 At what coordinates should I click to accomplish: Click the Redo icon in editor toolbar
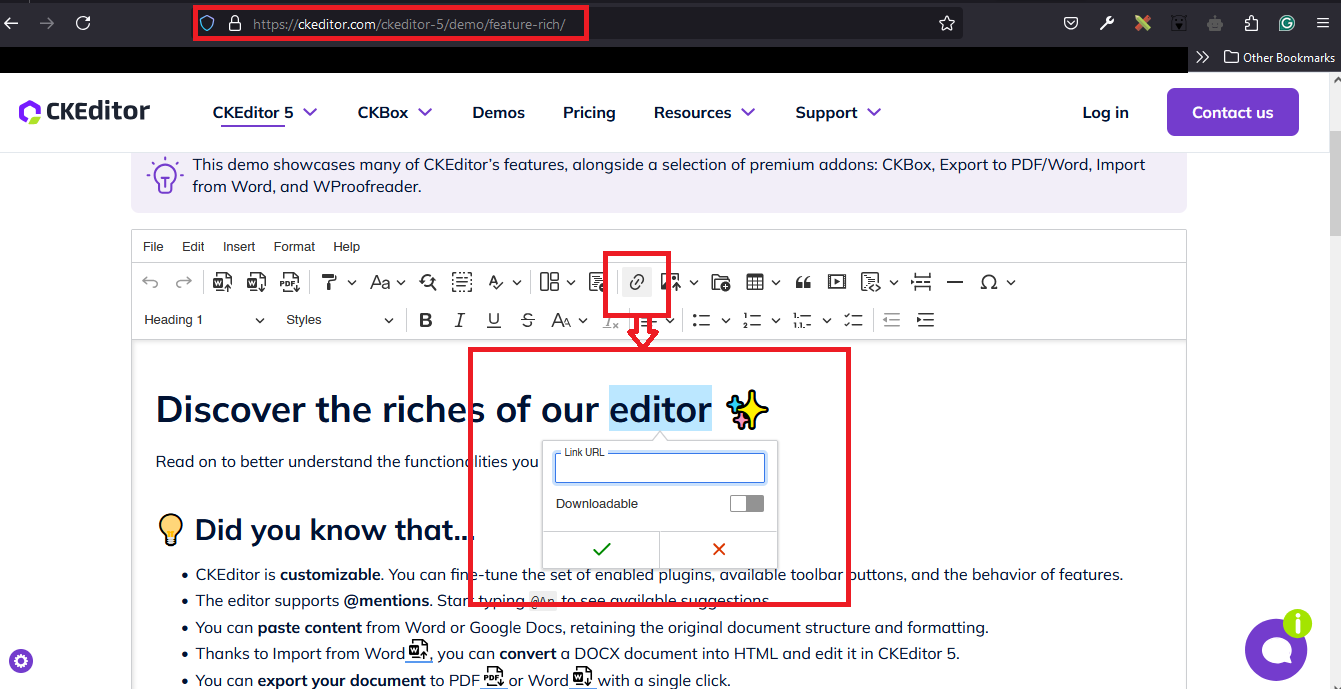tap(183, 283)
